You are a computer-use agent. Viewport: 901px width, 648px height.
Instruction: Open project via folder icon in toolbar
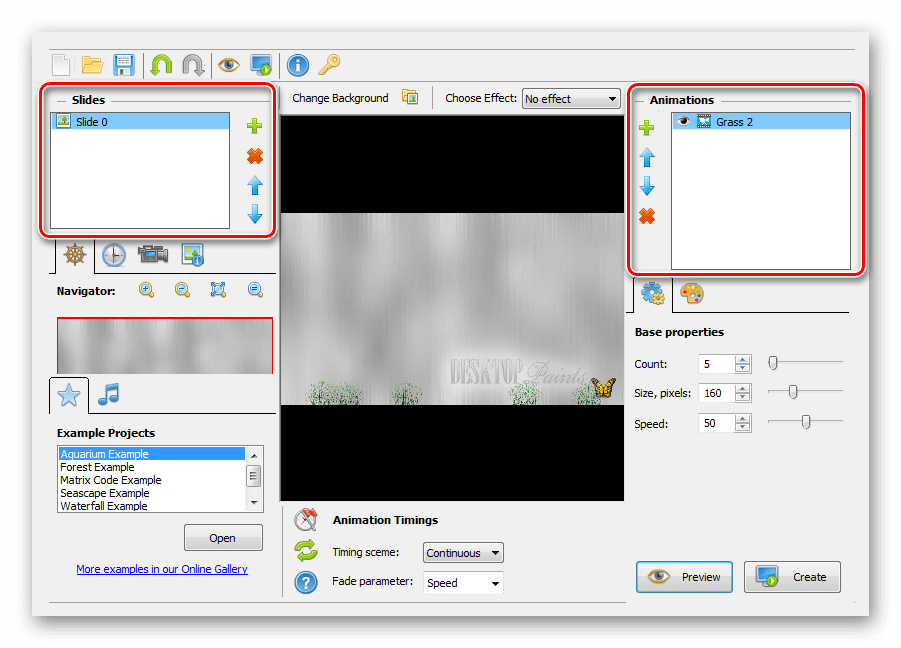point(92,65)
